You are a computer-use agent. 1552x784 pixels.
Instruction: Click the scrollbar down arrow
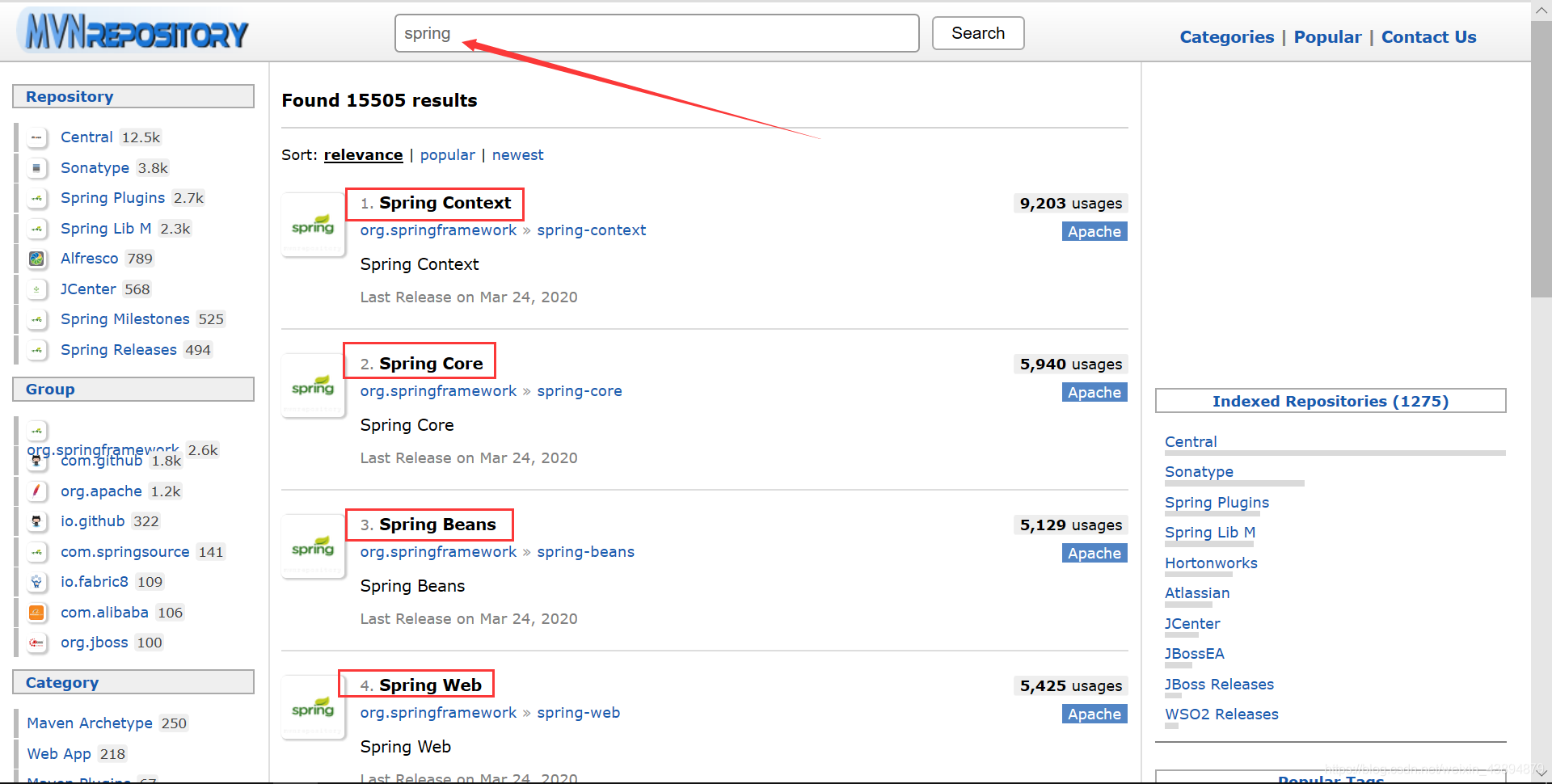click(1541, 773)
